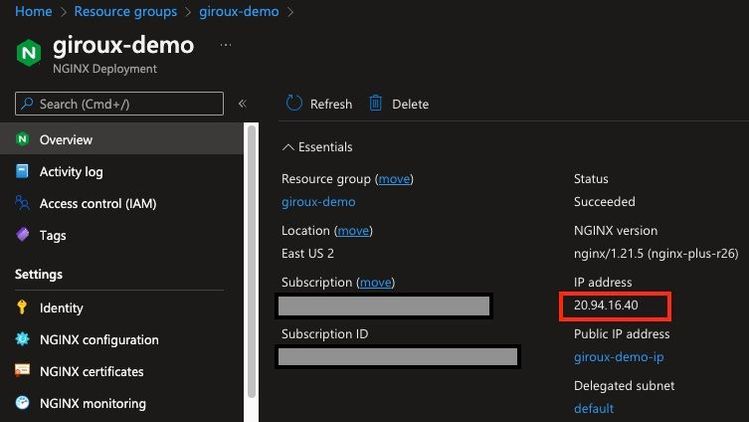Open giroux-demo resource group link

[318, 202]
